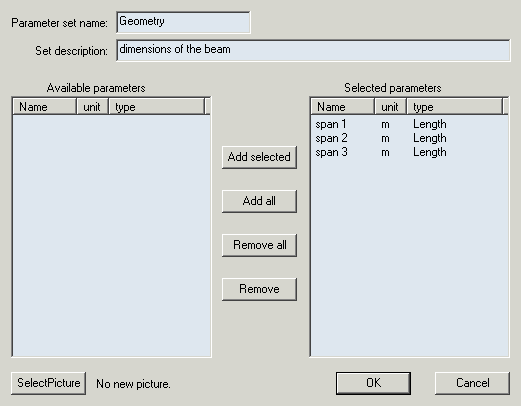Open the SelectPicture button
This screenshot has height=406, width=521.
click(x=48, y=383)
